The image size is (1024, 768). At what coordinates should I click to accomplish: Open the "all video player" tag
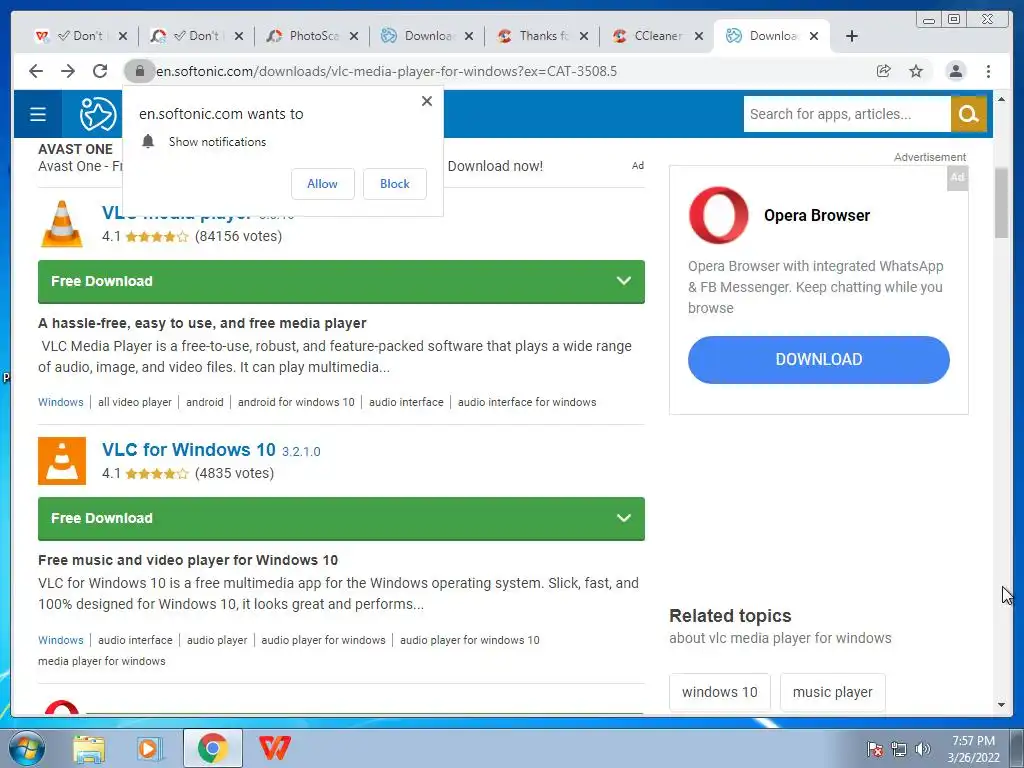coord(135,402)
